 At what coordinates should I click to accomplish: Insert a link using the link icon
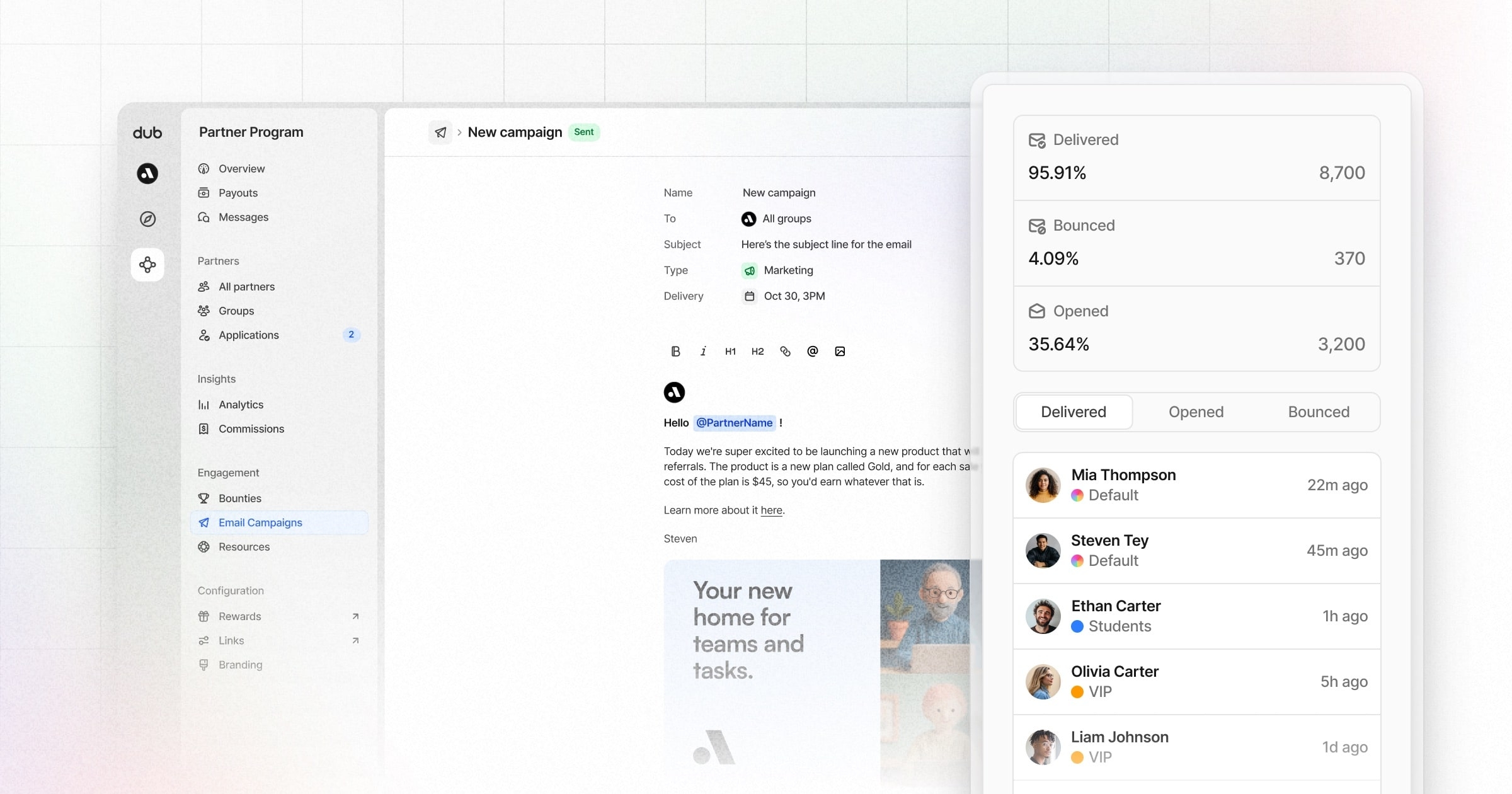pyautogui.click(x=785, y=352)
